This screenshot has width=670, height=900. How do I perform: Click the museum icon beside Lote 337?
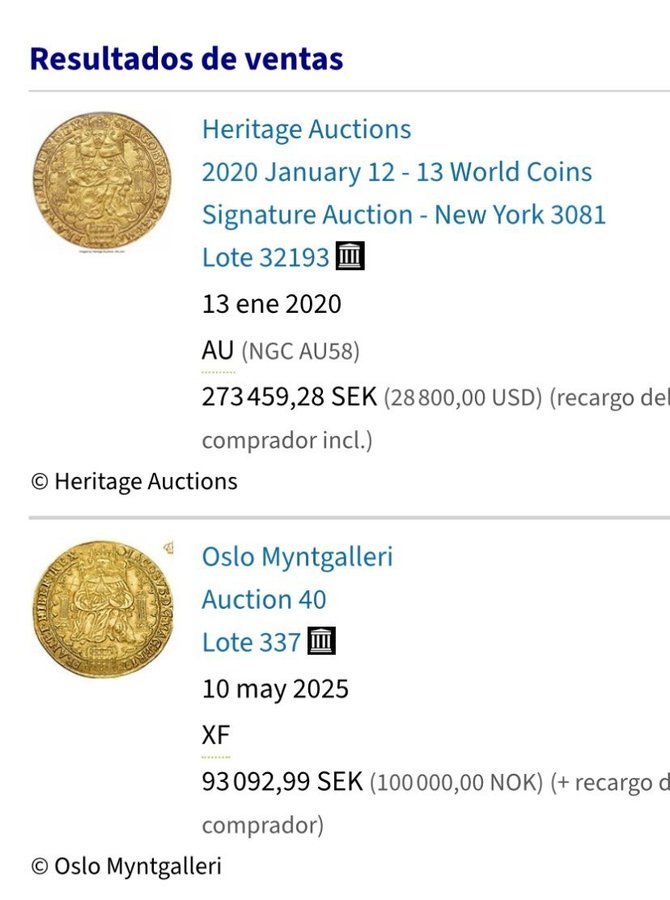(322, 641)
